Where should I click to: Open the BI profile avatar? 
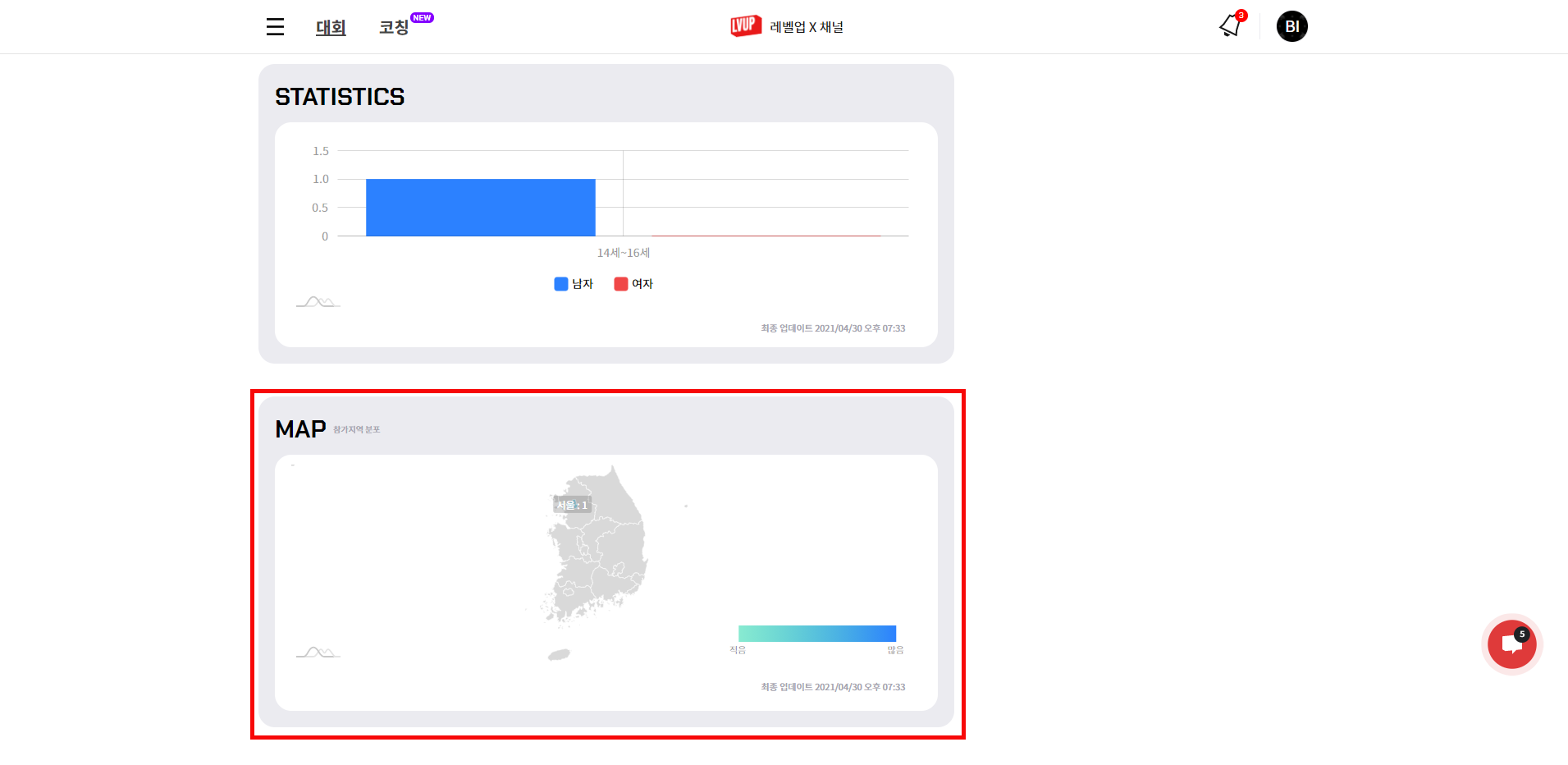click(1291, 26)
